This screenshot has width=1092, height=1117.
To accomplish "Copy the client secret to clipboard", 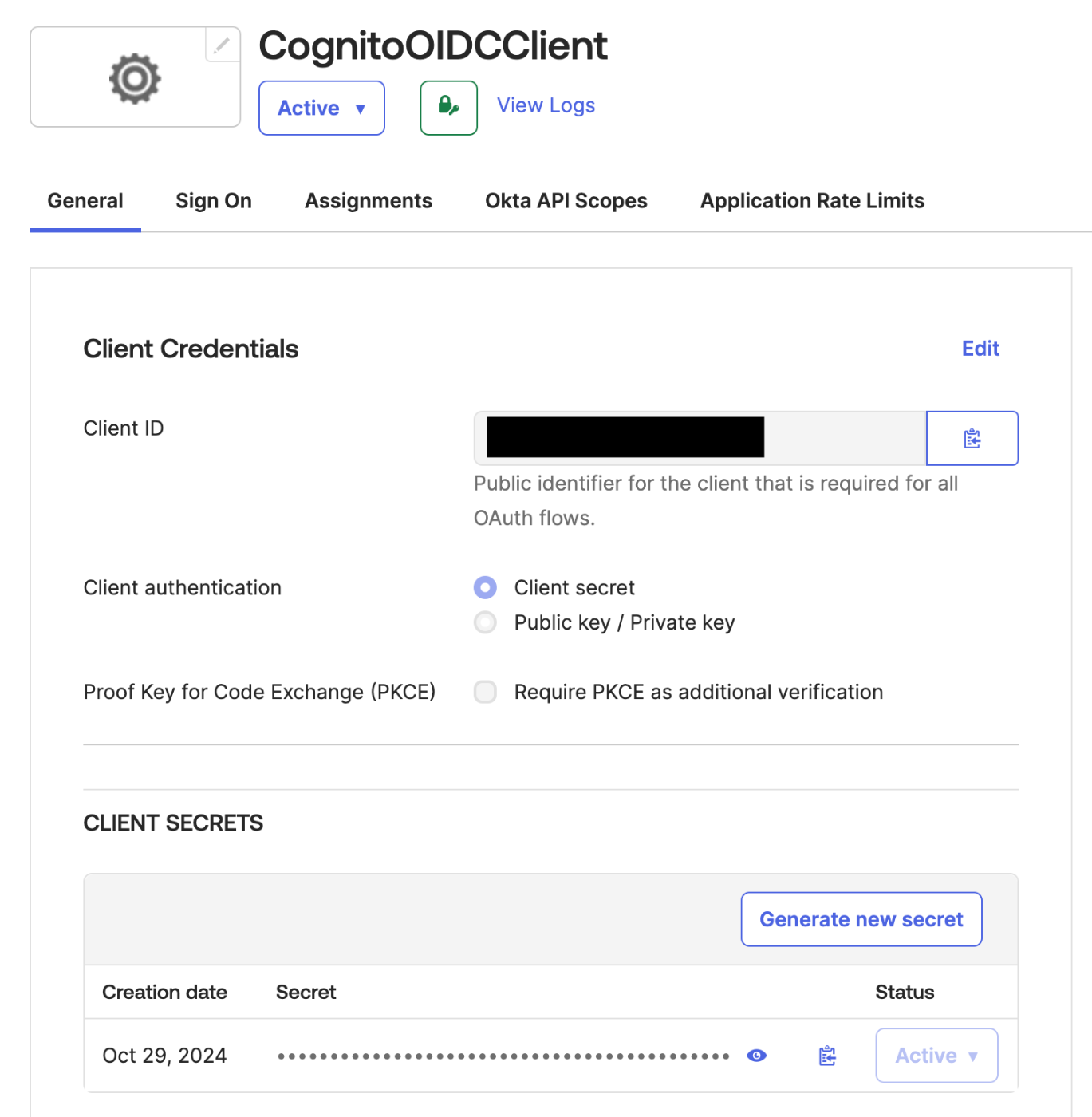I will 828,1056.
